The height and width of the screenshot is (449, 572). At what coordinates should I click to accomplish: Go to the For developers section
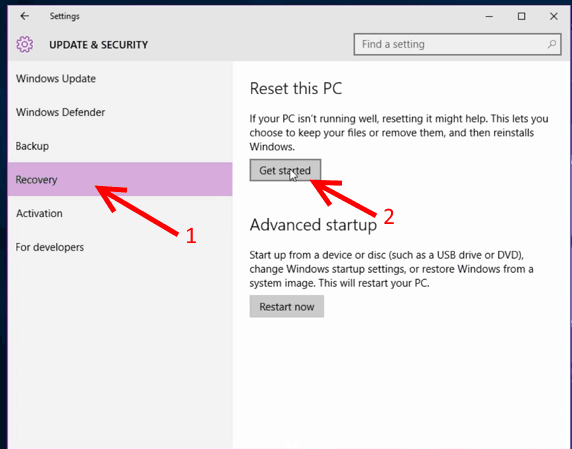point(50,247)
